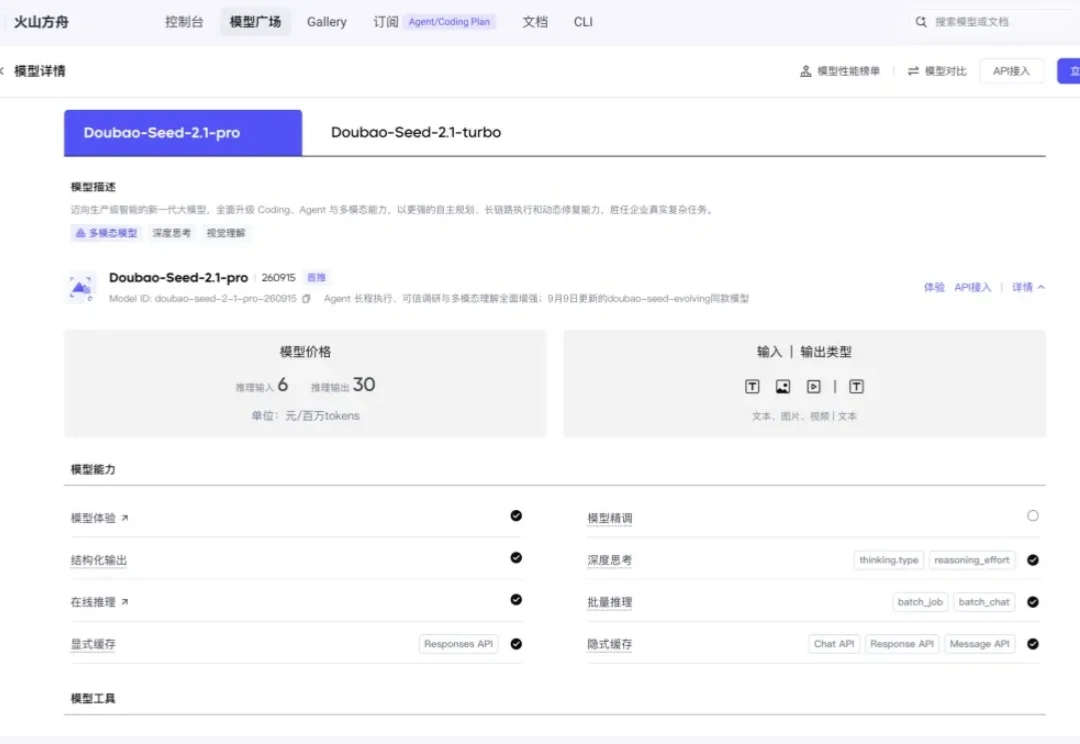Click the 批量推理 capability label

click(x=610, y=602)
